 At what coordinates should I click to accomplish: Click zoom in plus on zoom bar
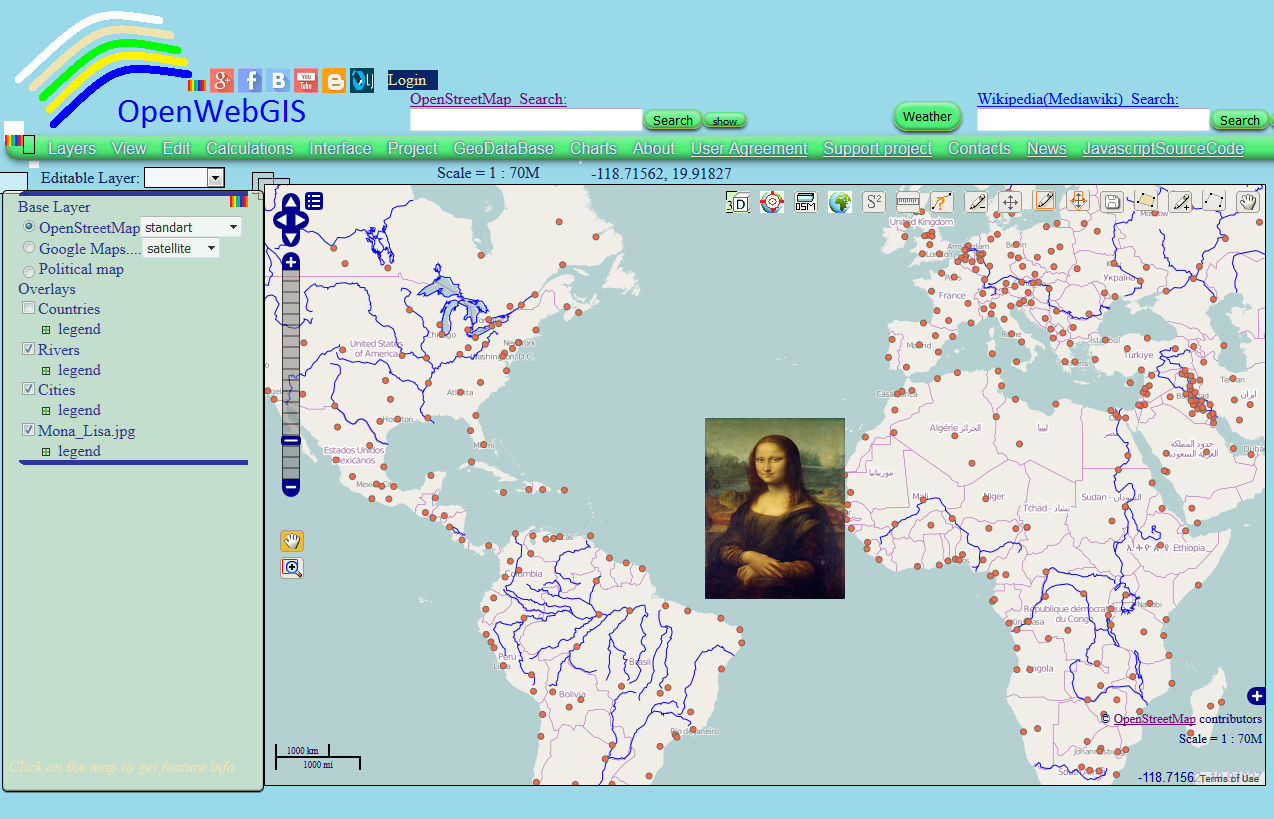(x=291, y=262)
